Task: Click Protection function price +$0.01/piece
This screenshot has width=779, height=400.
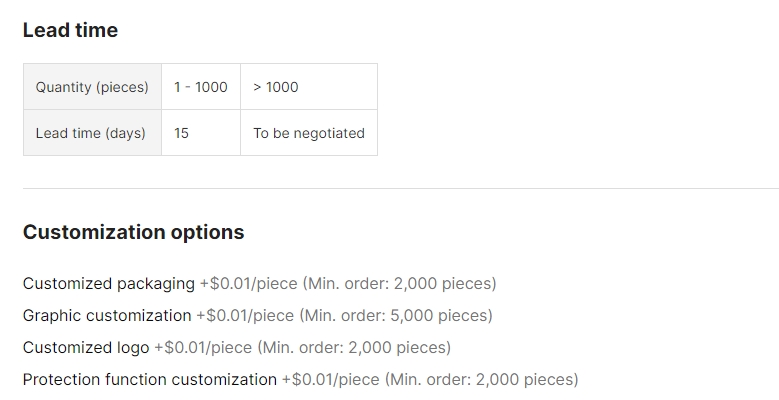Action: tap(331, 380)
